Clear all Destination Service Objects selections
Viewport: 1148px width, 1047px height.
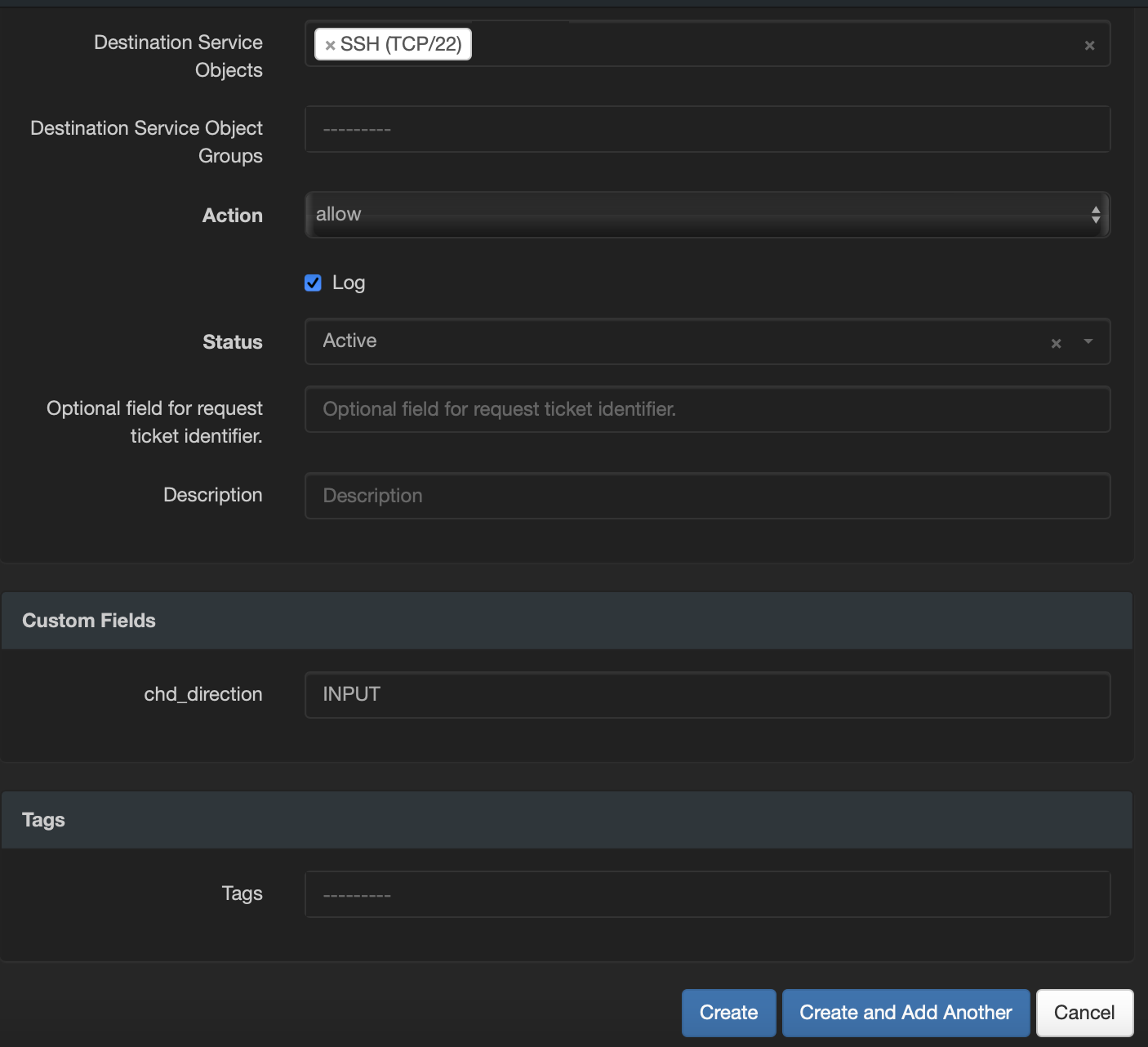[1089, 45]
